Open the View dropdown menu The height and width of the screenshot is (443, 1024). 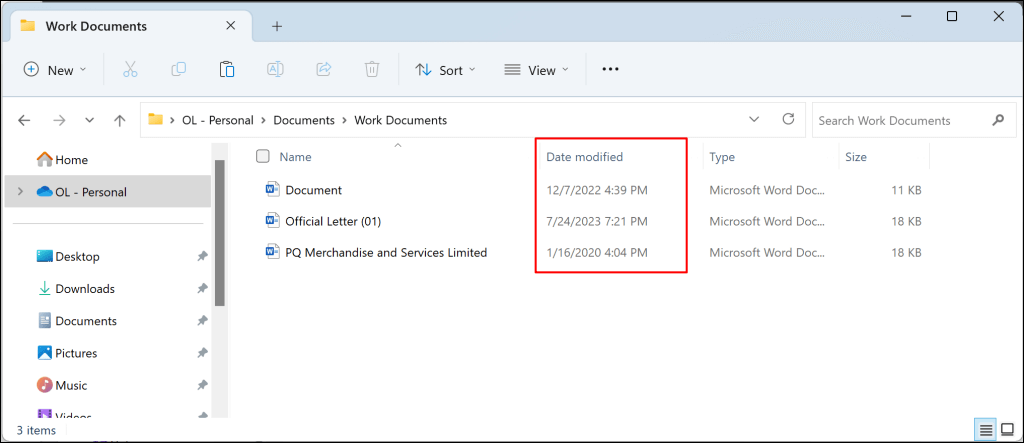(x=536, y=70)
